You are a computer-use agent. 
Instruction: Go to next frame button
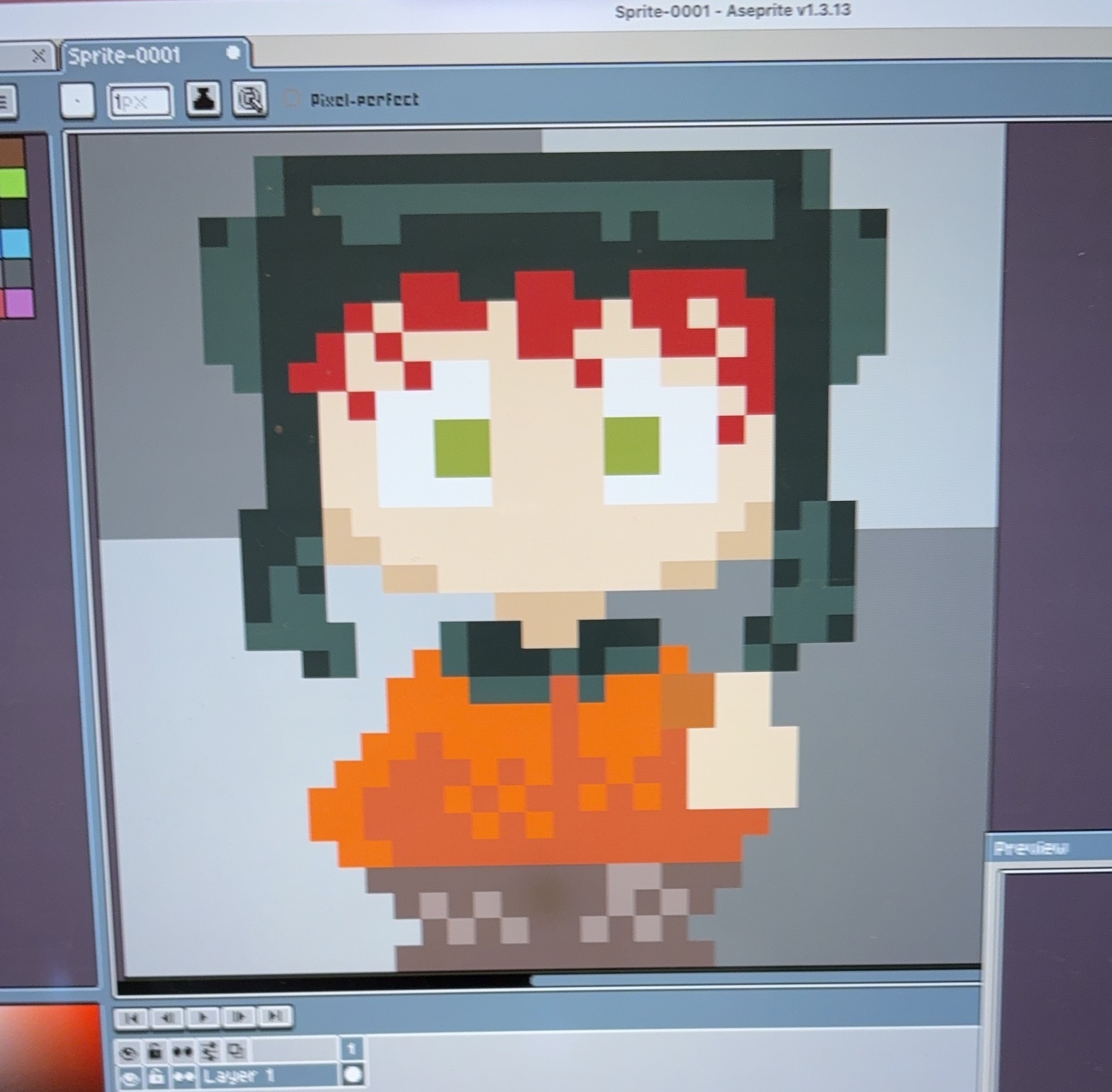238,1018
